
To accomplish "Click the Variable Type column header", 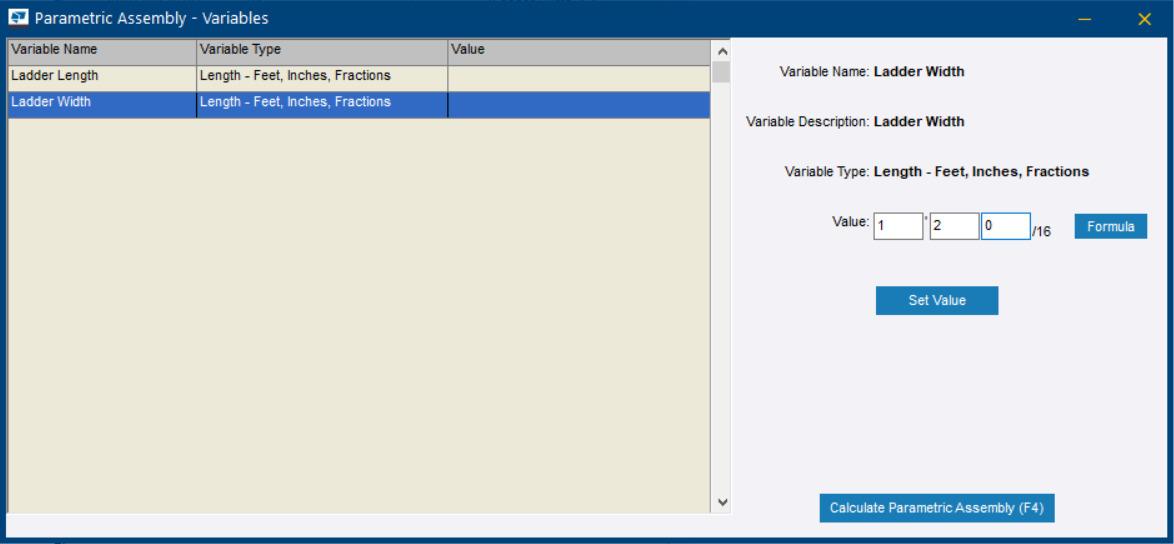I will (322, 52).
